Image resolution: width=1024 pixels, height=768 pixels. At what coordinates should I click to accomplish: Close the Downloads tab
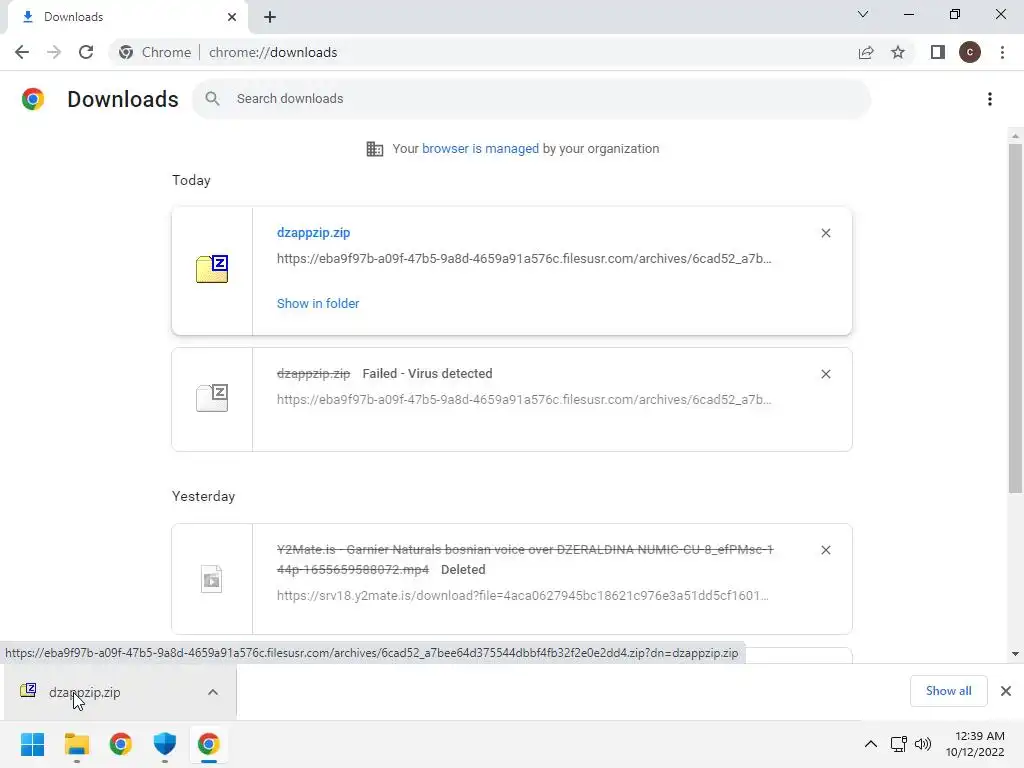[232, 17]
